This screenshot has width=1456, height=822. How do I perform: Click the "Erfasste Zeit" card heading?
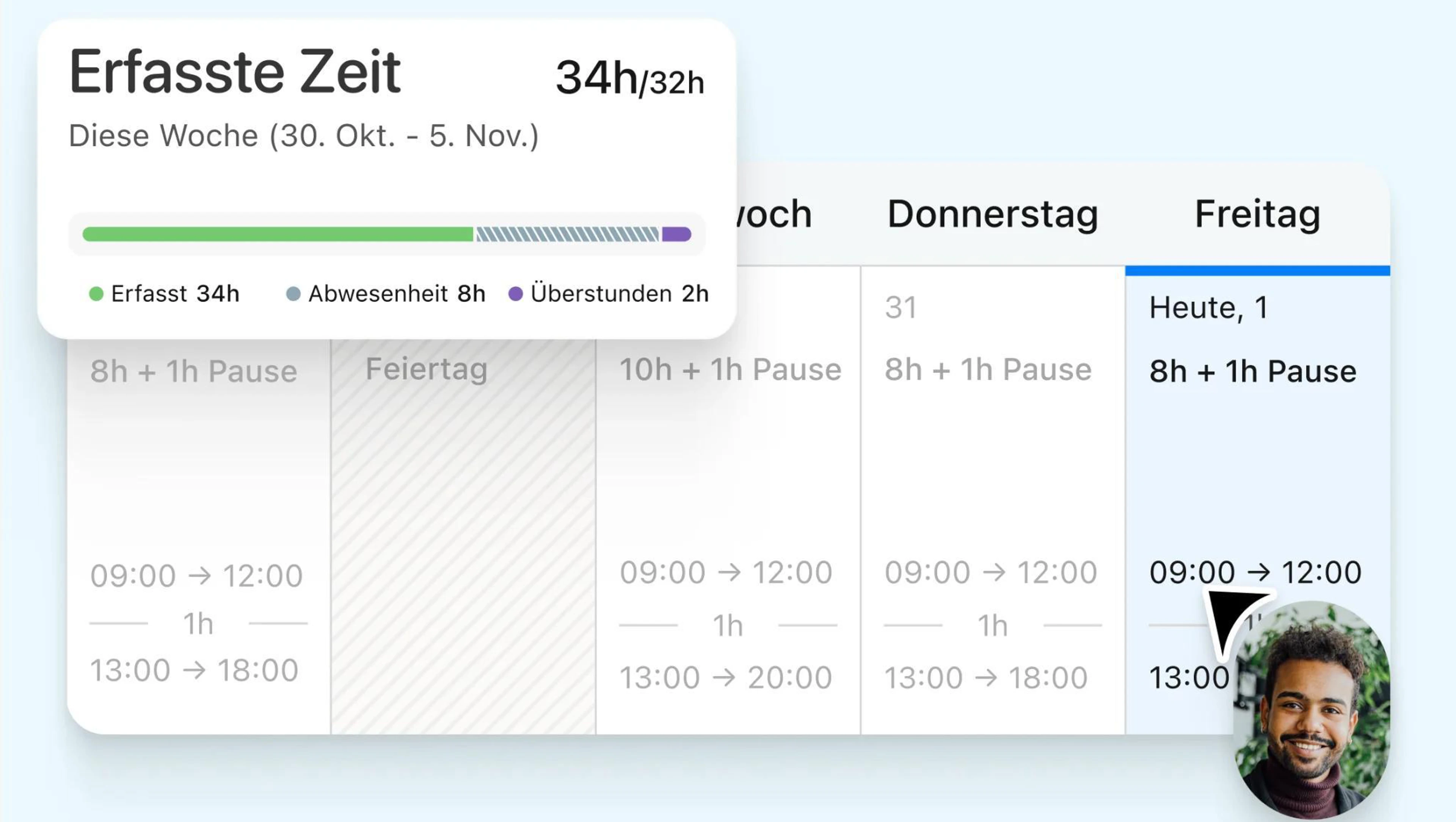(235, 72)
